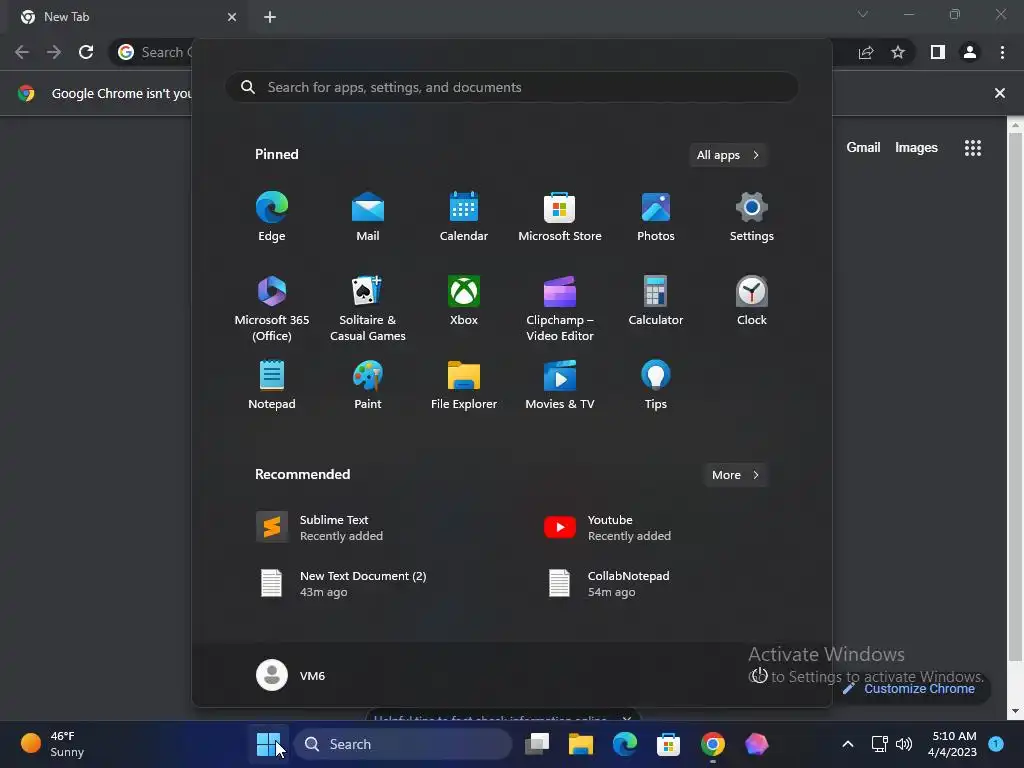Open Chrome tab search dropdown
Viewport: 1024px width, 768px height.
[x=863, y=14]
